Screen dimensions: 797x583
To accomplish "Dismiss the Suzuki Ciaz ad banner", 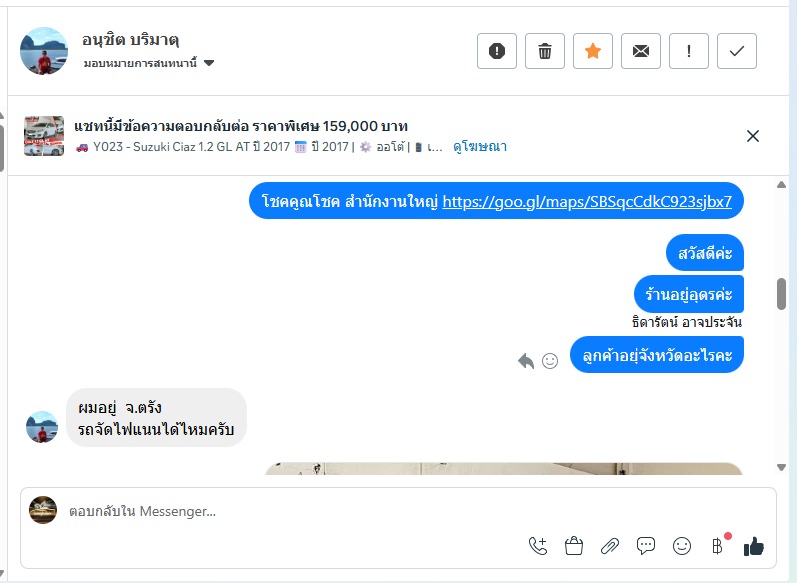I will (753, 136).
